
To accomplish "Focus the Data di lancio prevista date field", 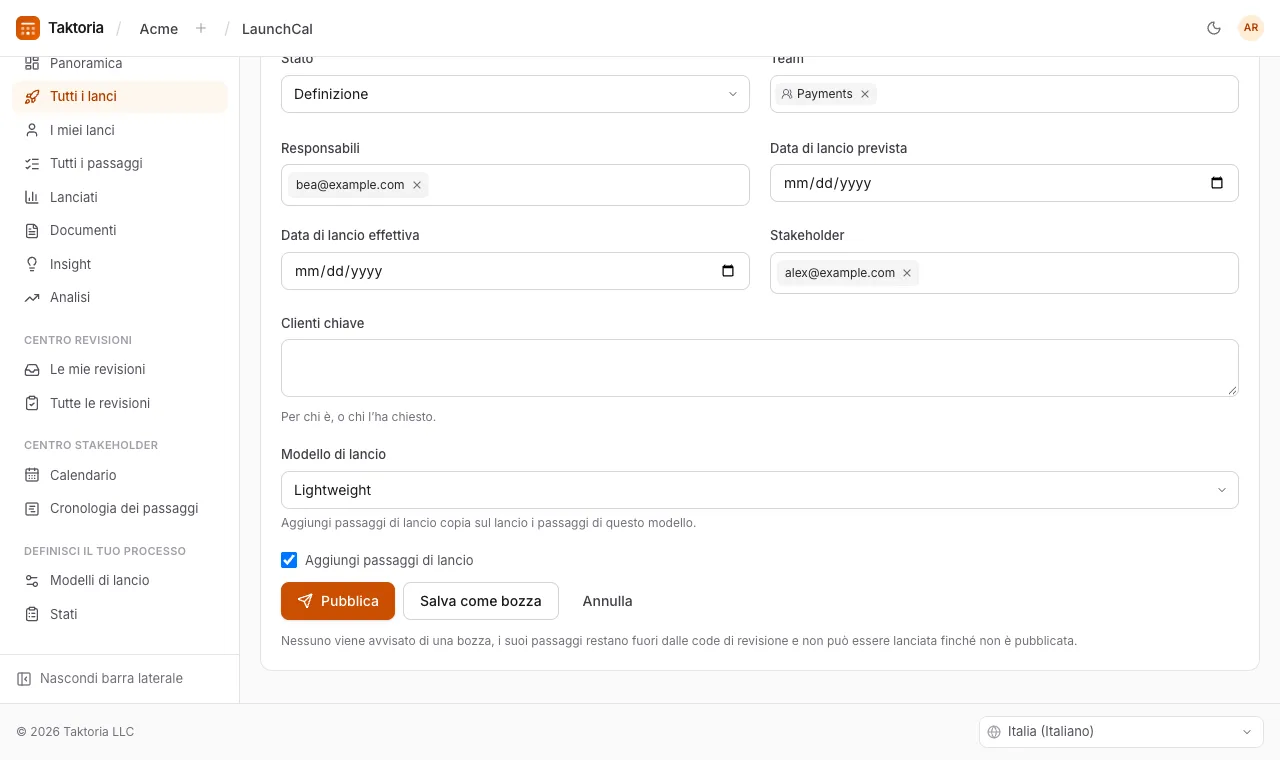I will pyautogui.click(x=1004, y=183).
